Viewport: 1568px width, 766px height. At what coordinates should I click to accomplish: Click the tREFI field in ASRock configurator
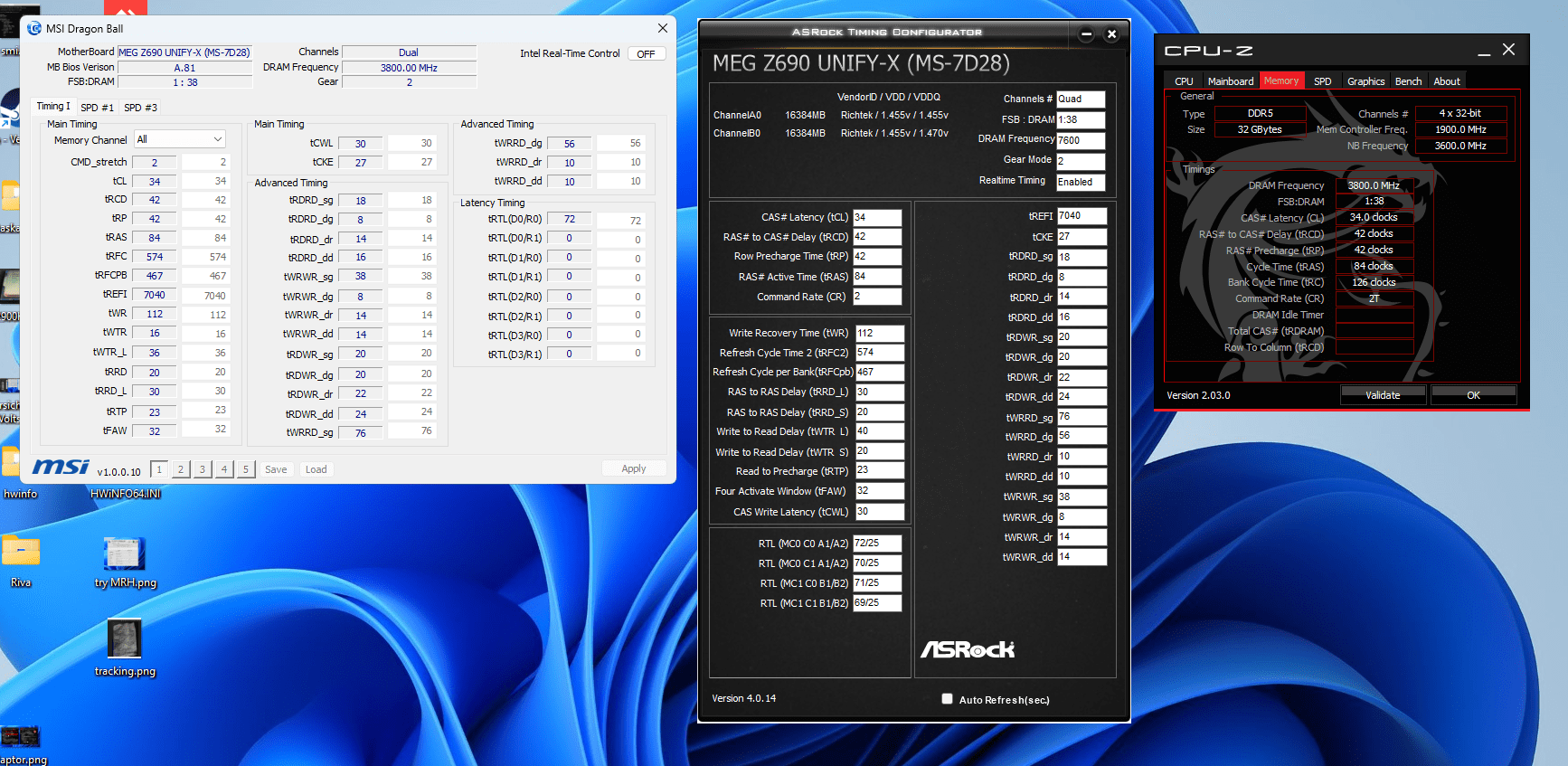coord(1082,216)
